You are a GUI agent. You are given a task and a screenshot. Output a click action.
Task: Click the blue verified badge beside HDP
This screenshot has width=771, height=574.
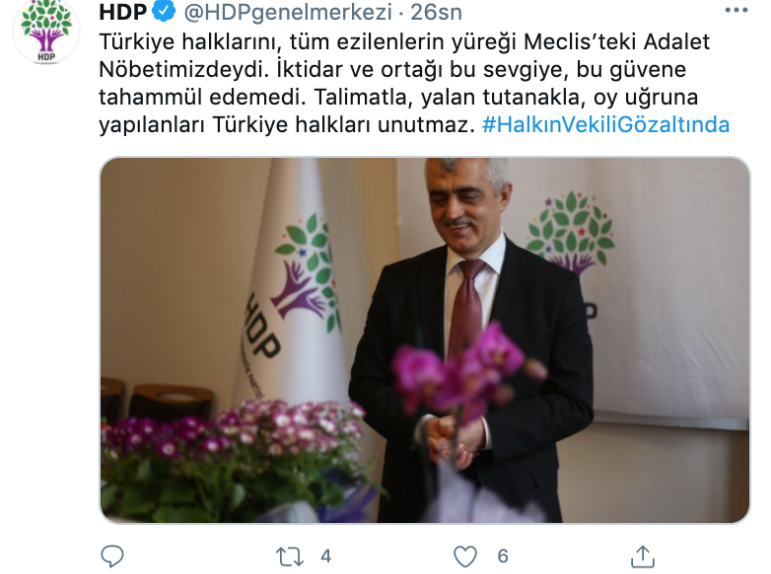[x=163, y=12]
